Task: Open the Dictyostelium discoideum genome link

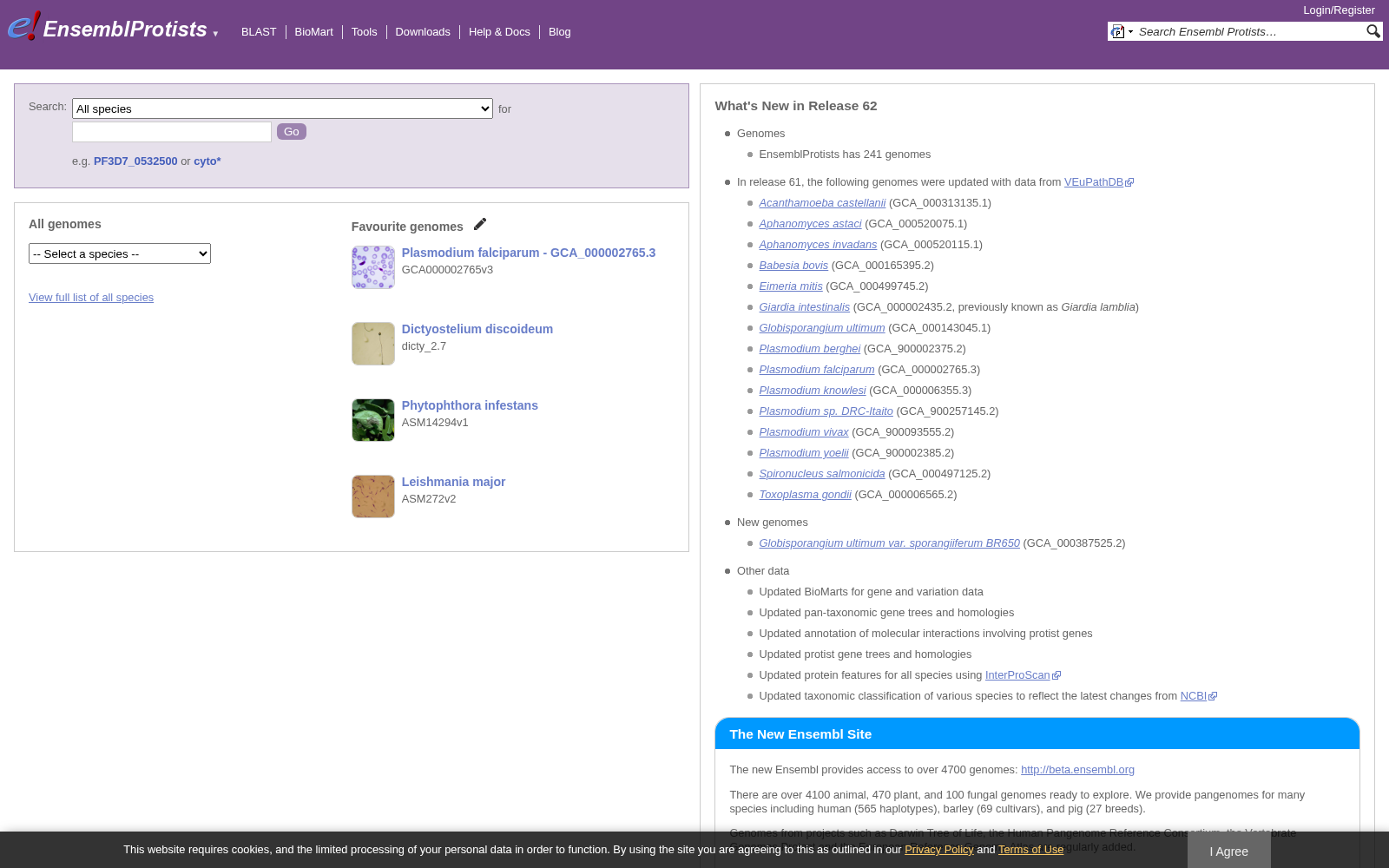Action: 477,329
